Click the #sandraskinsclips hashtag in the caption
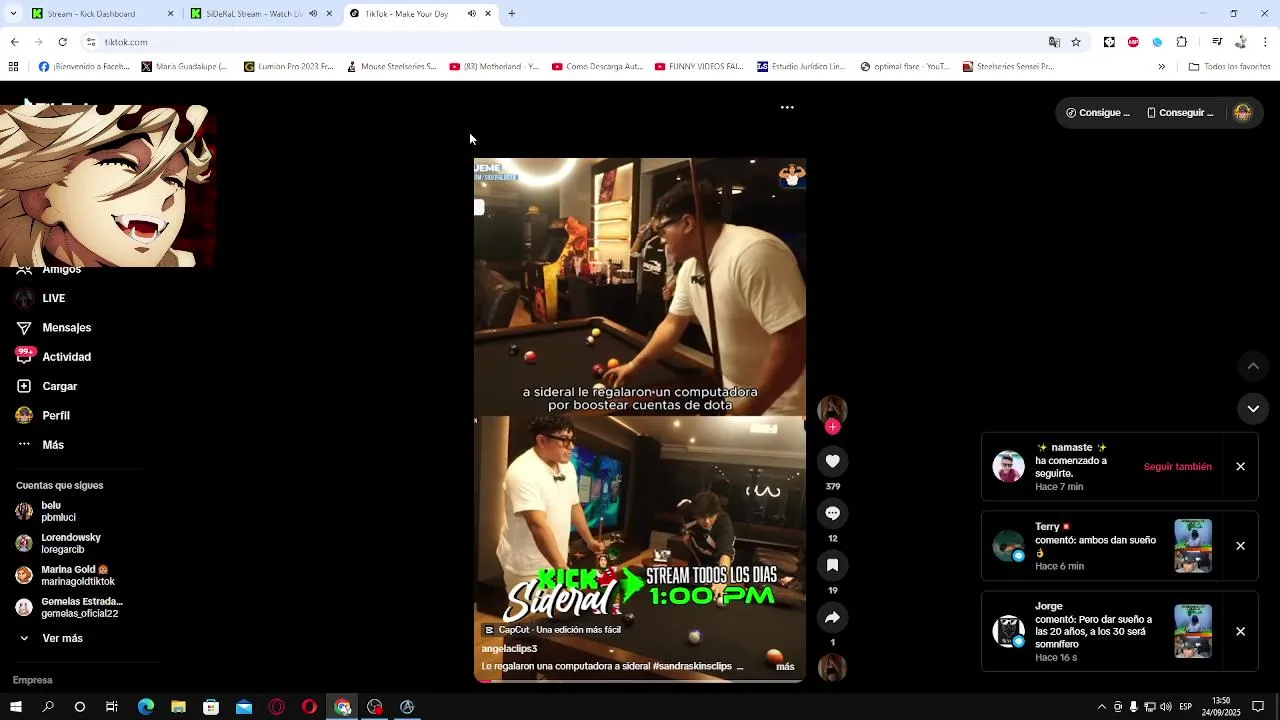The height and width of the screenshot is (720, 1280). [692, 667]
